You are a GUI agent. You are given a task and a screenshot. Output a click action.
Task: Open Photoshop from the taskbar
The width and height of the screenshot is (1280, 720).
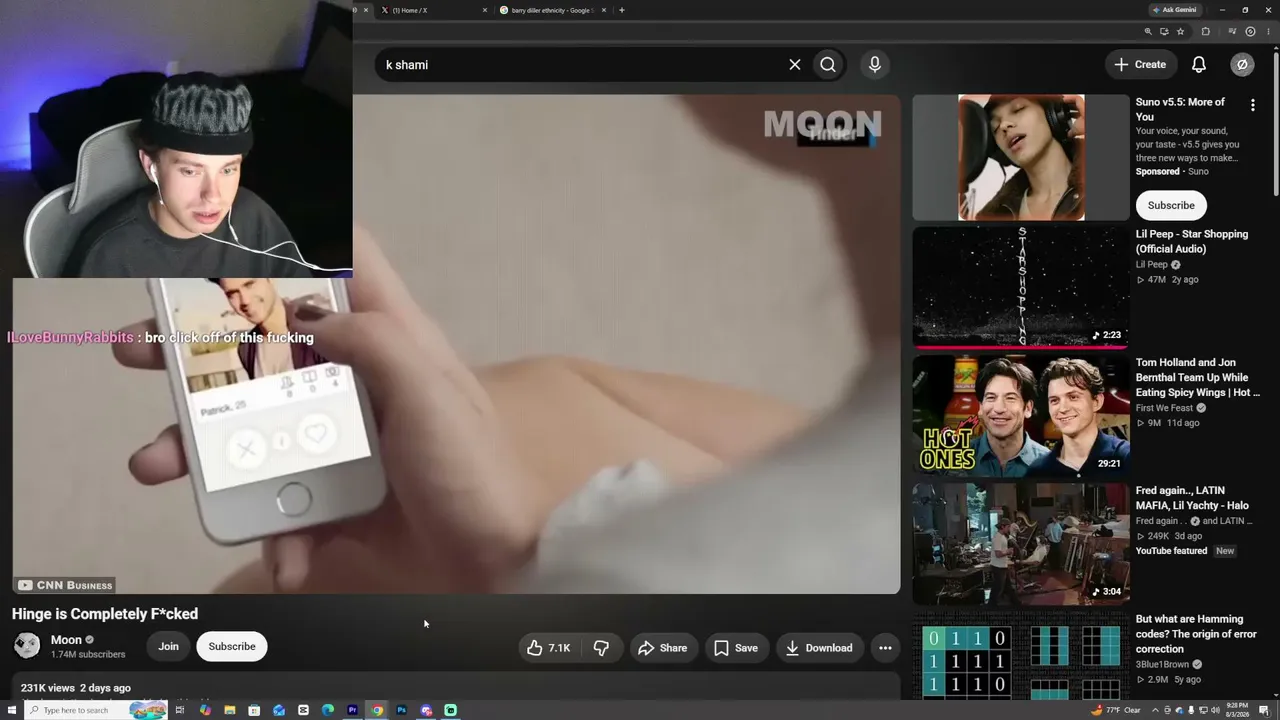(x=401, y=710)
